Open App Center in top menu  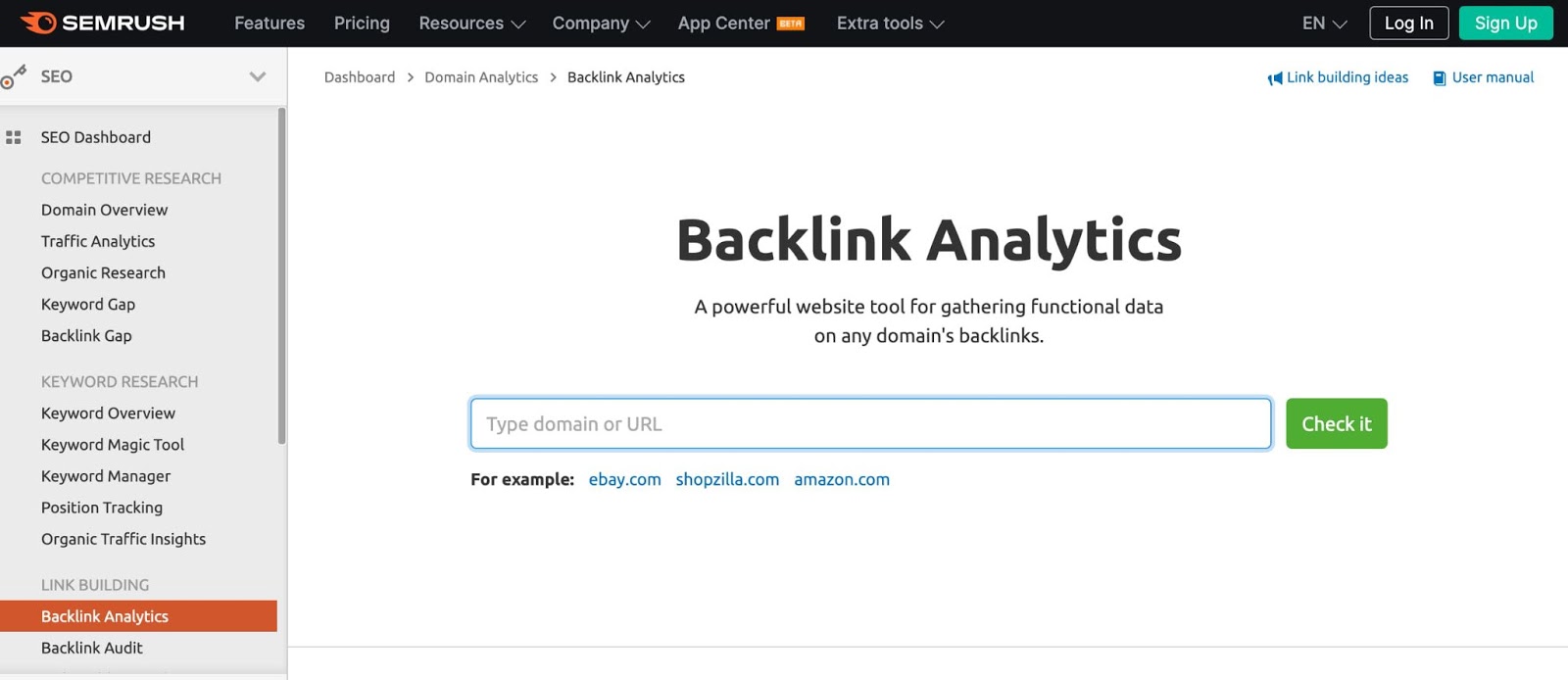724,24
